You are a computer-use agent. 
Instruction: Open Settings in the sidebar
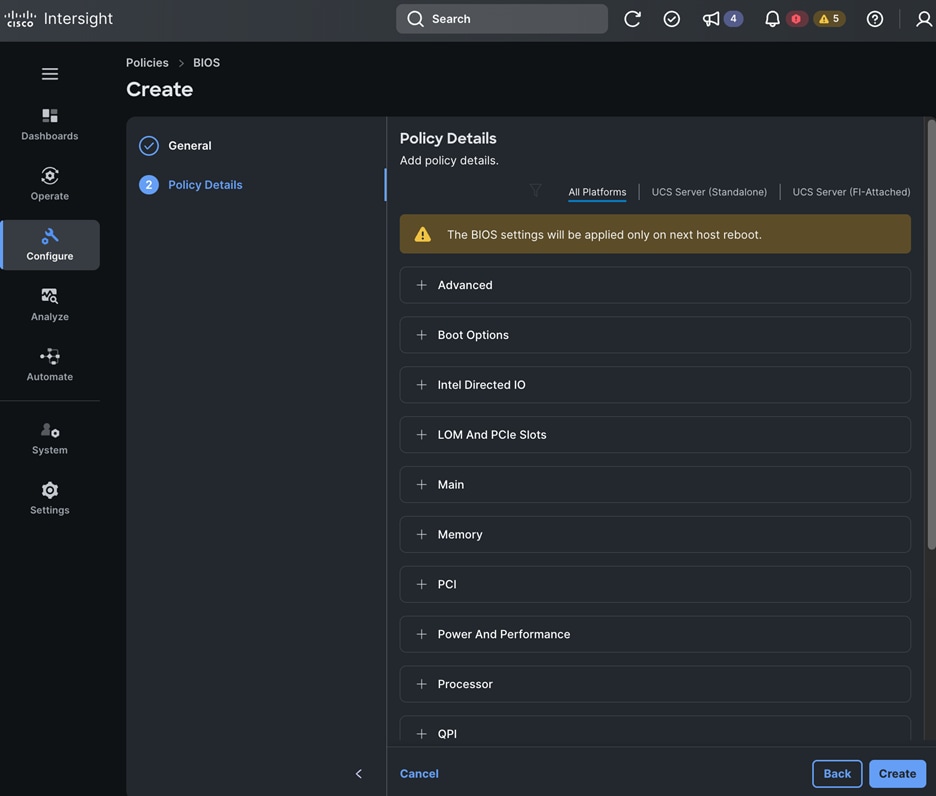50,499
